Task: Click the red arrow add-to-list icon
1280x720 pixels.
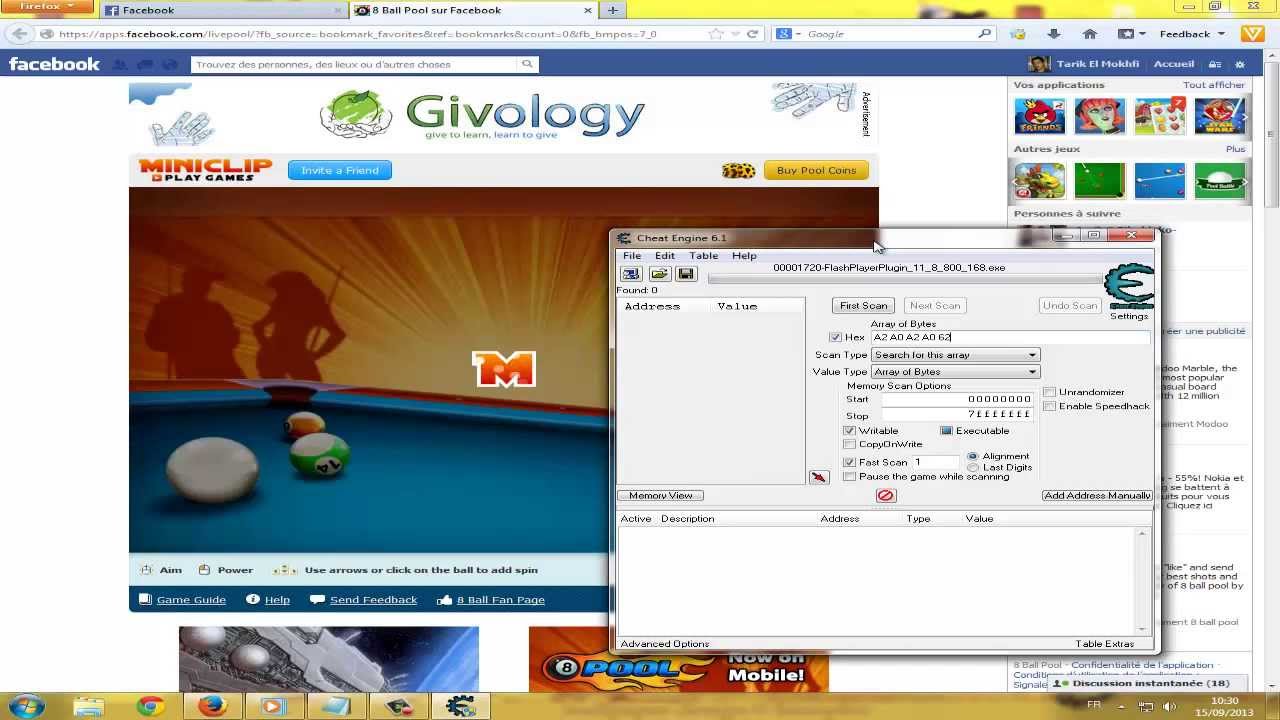Action: click(819, 477)
